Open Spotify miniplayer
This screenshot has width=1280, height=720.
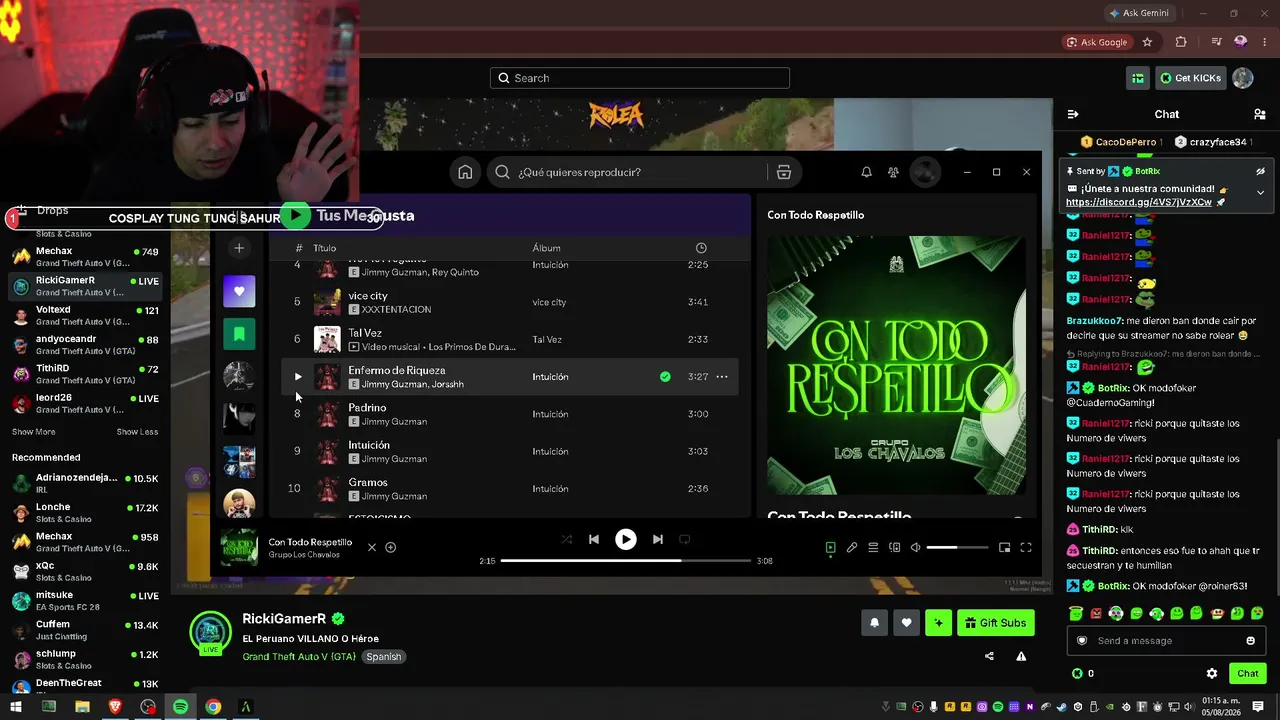[1004, 548]
